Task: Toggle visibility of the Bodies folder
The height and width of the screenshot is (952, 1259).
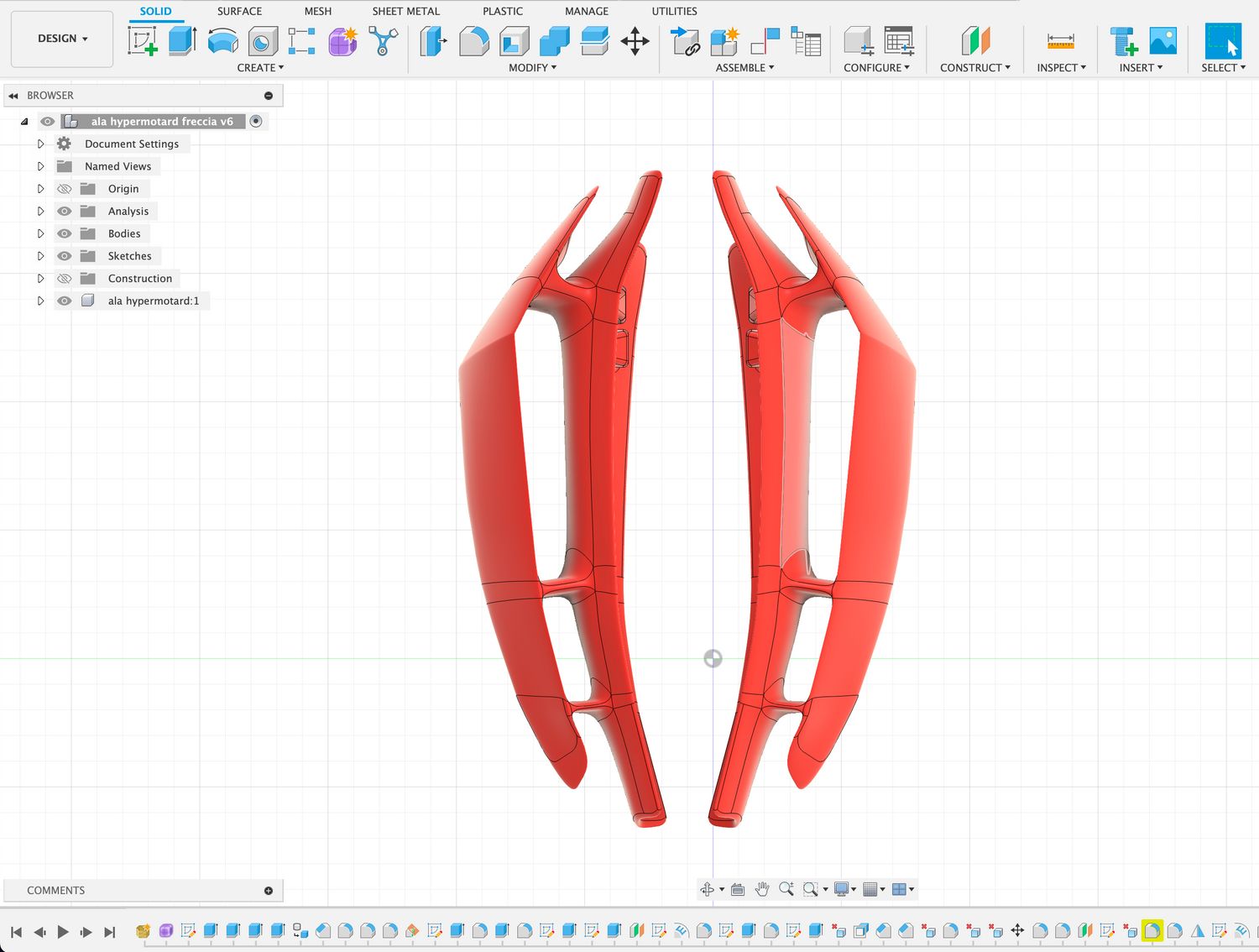Action: point(65,233)
